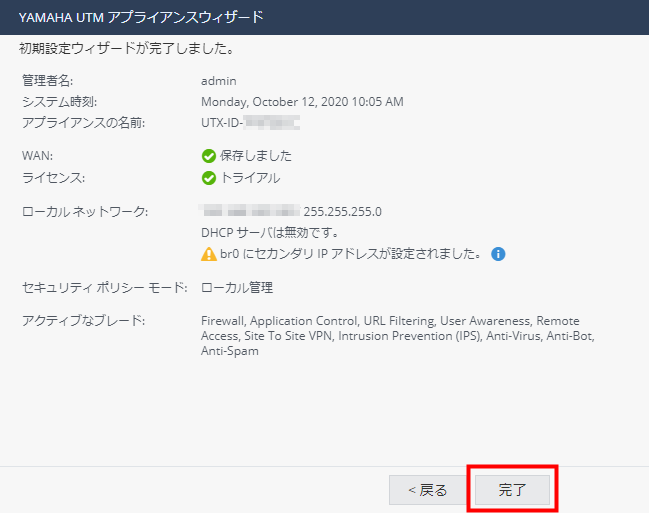Click the 255.255.255.0 subnet mask text
649x513 pixels.
tap(343, 211)
